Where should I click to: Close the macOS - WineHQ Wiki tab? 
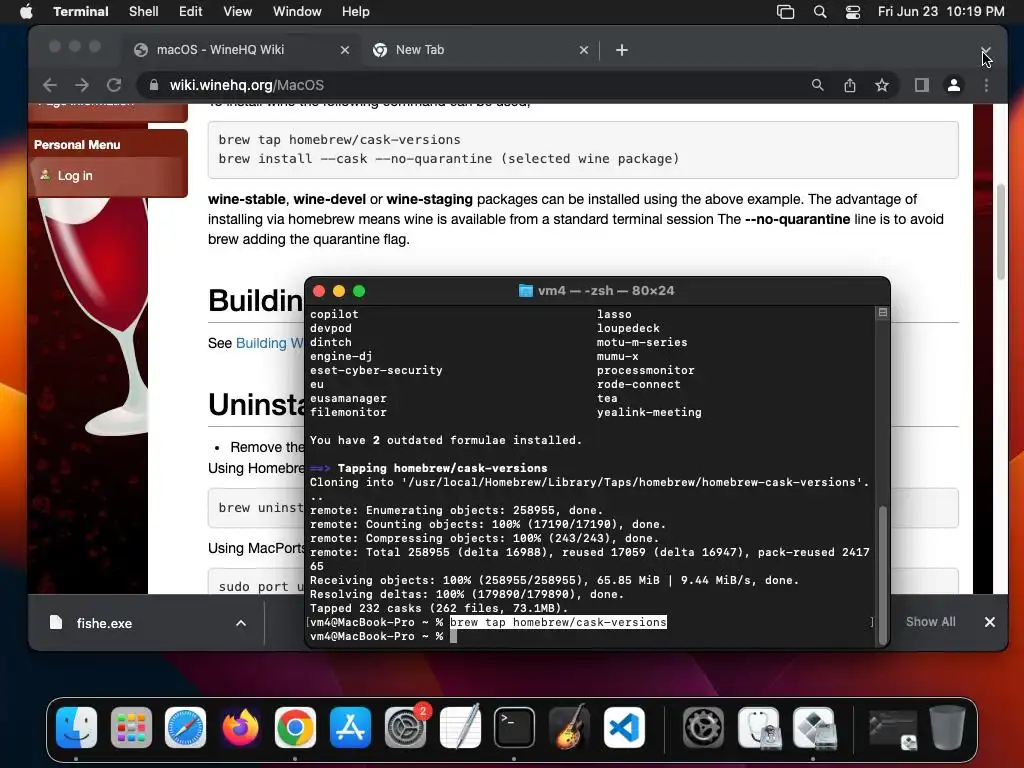coord(345,50)
